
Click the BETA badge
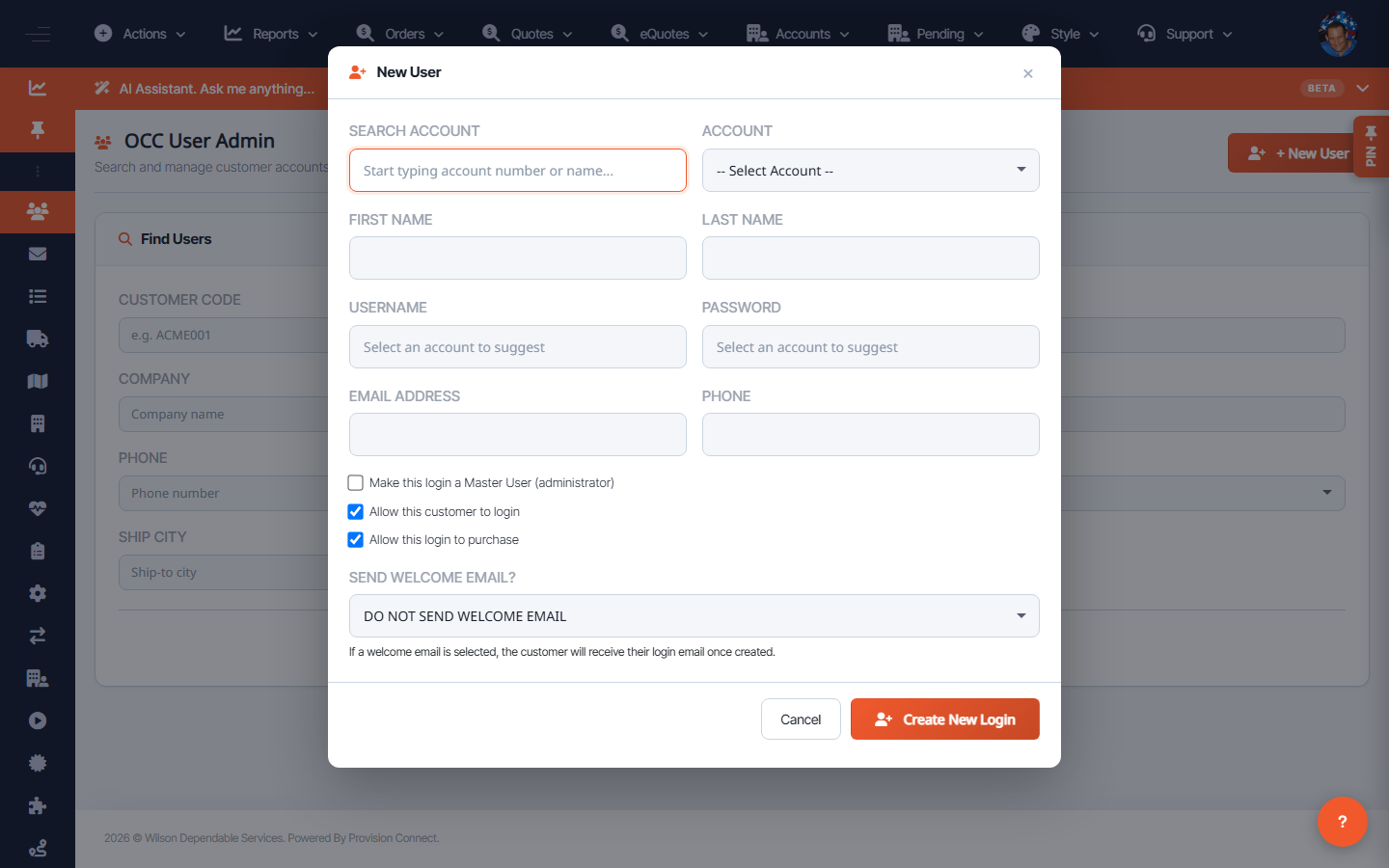tap(1321, 89)
